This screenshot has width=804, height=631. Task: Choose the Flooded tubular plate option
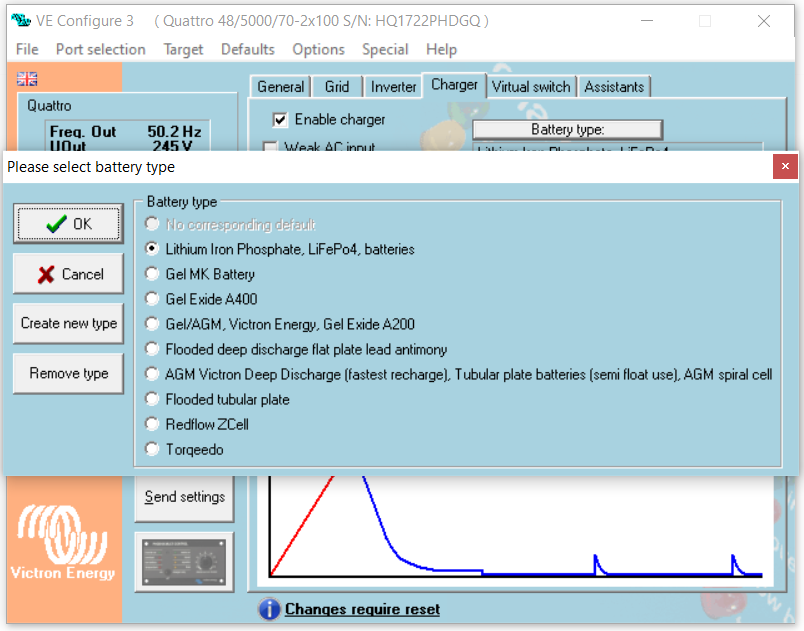point(217,400)
